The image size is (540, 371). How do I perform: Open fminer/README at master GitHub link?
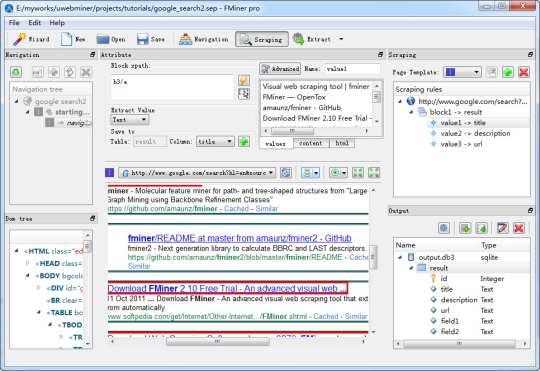[x=240, y=238]
